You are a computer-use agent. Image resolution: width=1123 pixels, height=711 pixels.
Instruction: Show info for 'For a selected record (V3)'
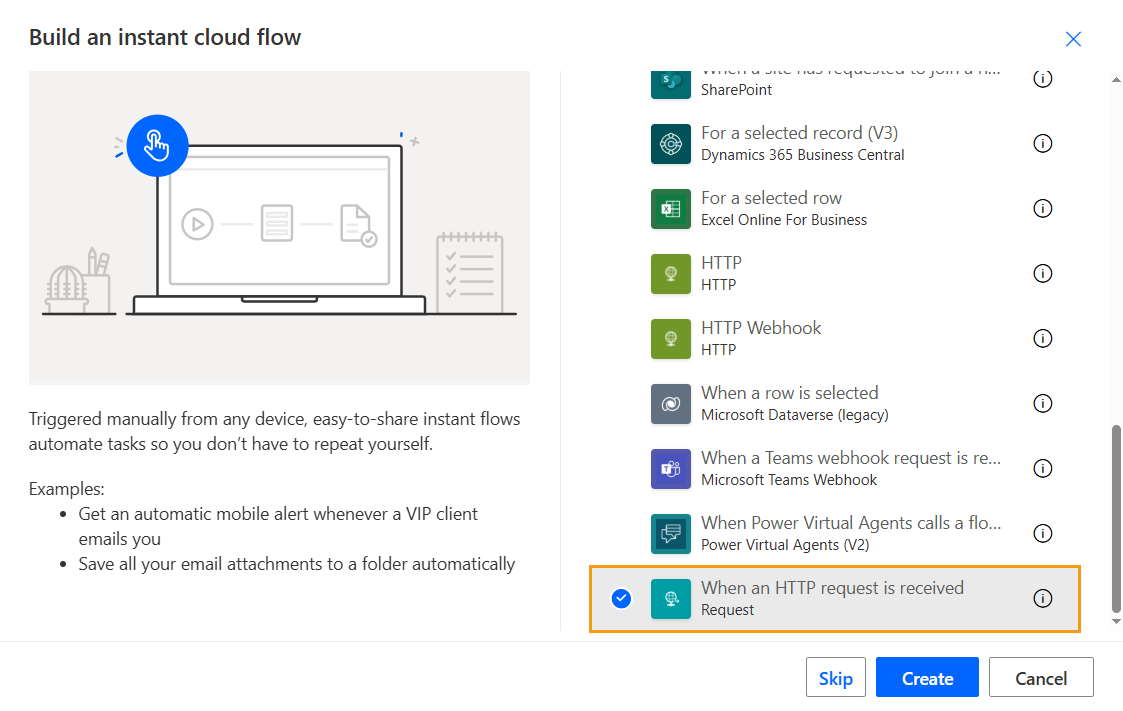coord(1043,144)
